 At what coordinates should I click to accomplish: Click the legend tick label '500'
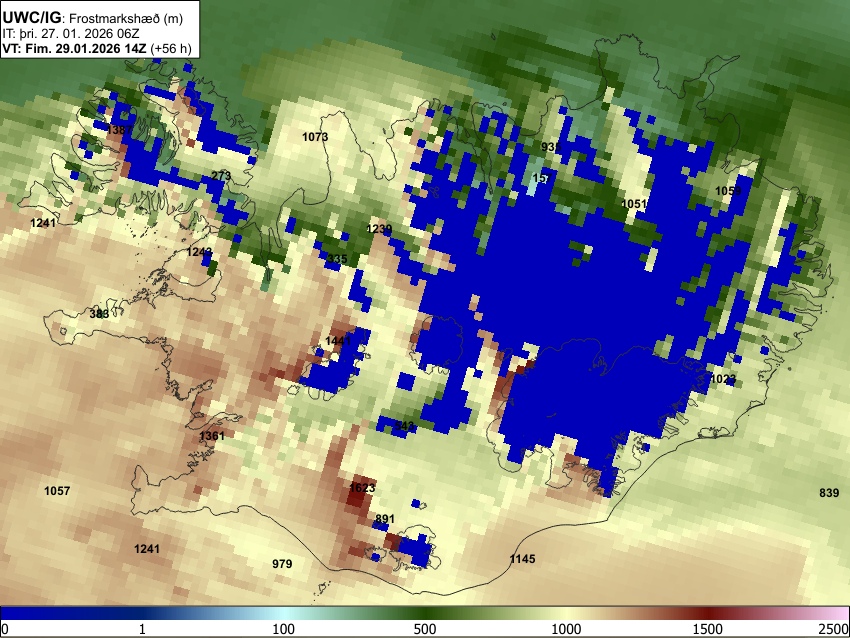click(x=425, y=629)
